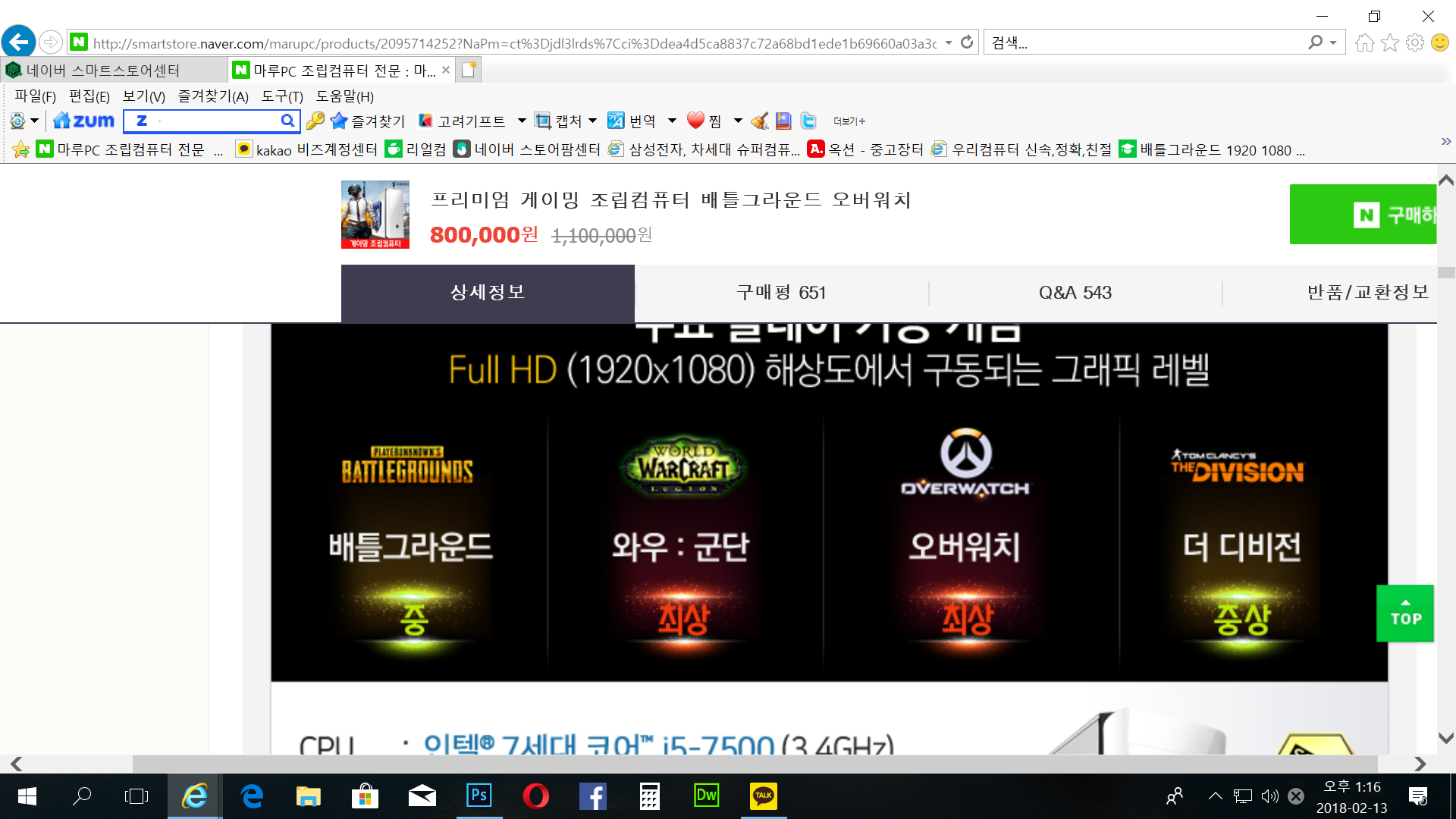The image size is (1456, 819).
Task: Open Photoshop from the taskbar
Action: coord(479,795)
